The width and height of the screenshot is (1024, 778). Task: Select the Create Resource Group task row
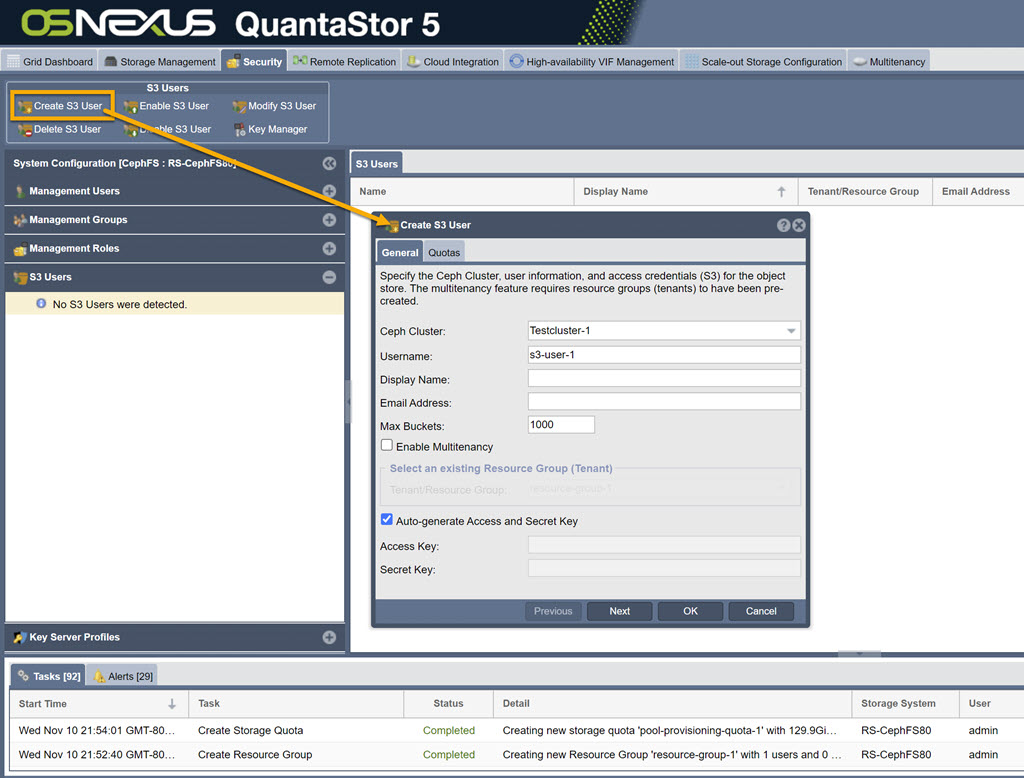[x=517, y=754]
